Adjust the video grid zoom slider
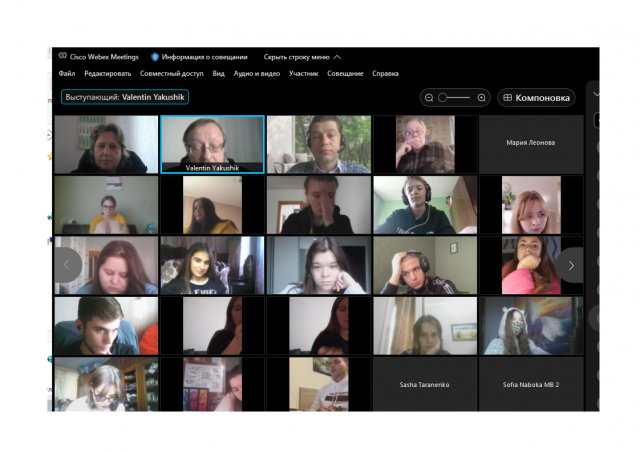 point(454,98)
